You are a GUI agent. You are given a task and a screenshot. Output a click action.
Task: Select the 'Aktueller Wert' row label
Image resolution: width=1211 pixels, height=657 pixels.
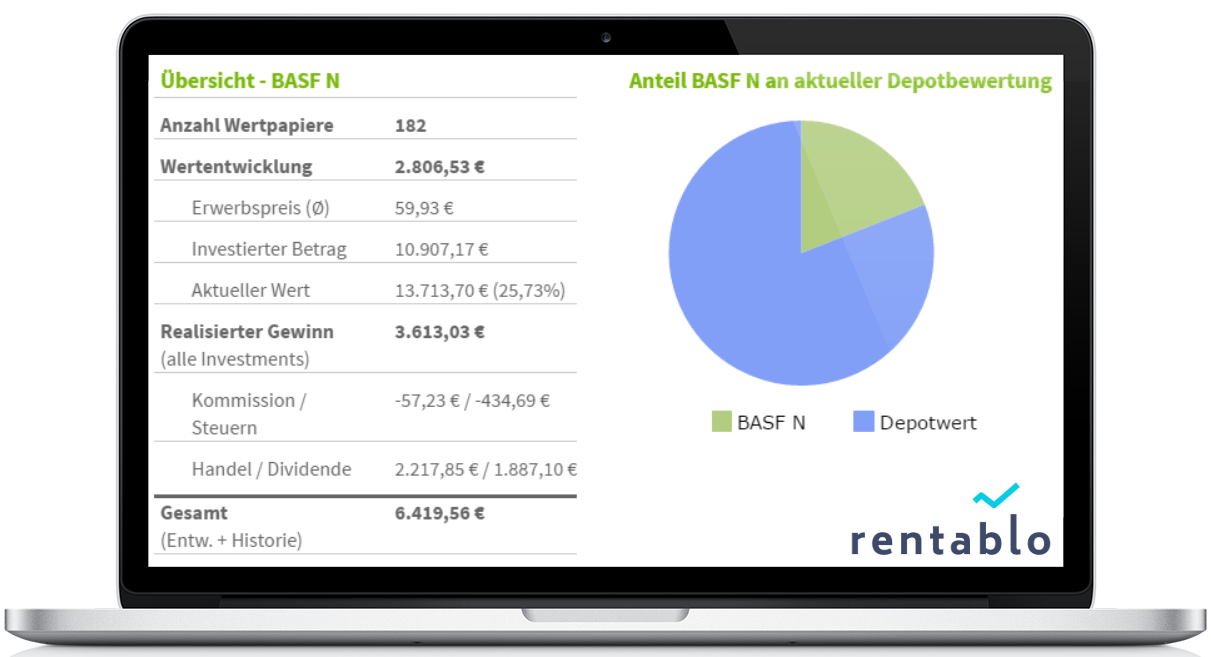[251, 290]
